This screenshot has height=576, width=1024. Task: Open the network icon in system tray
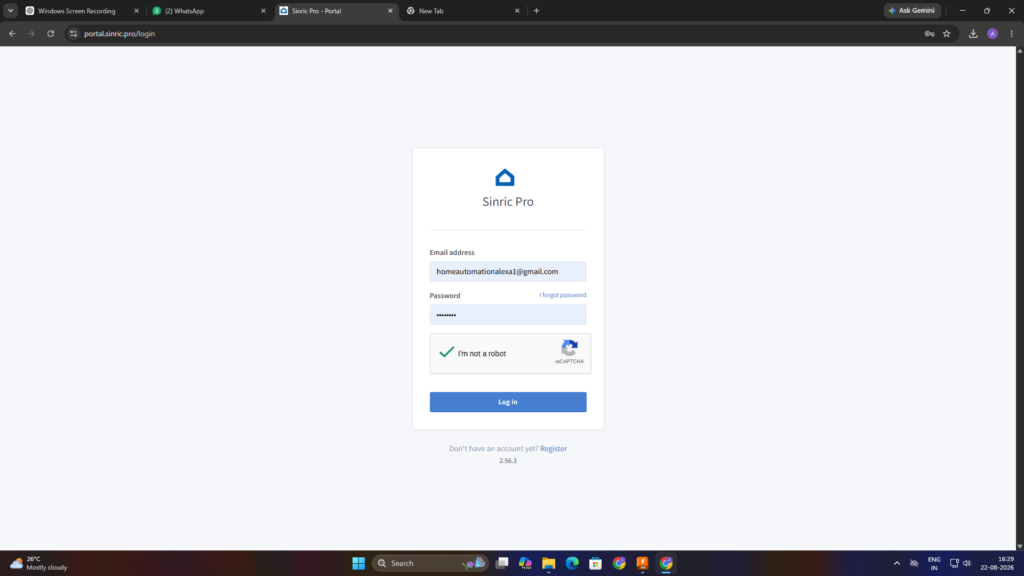954,563
